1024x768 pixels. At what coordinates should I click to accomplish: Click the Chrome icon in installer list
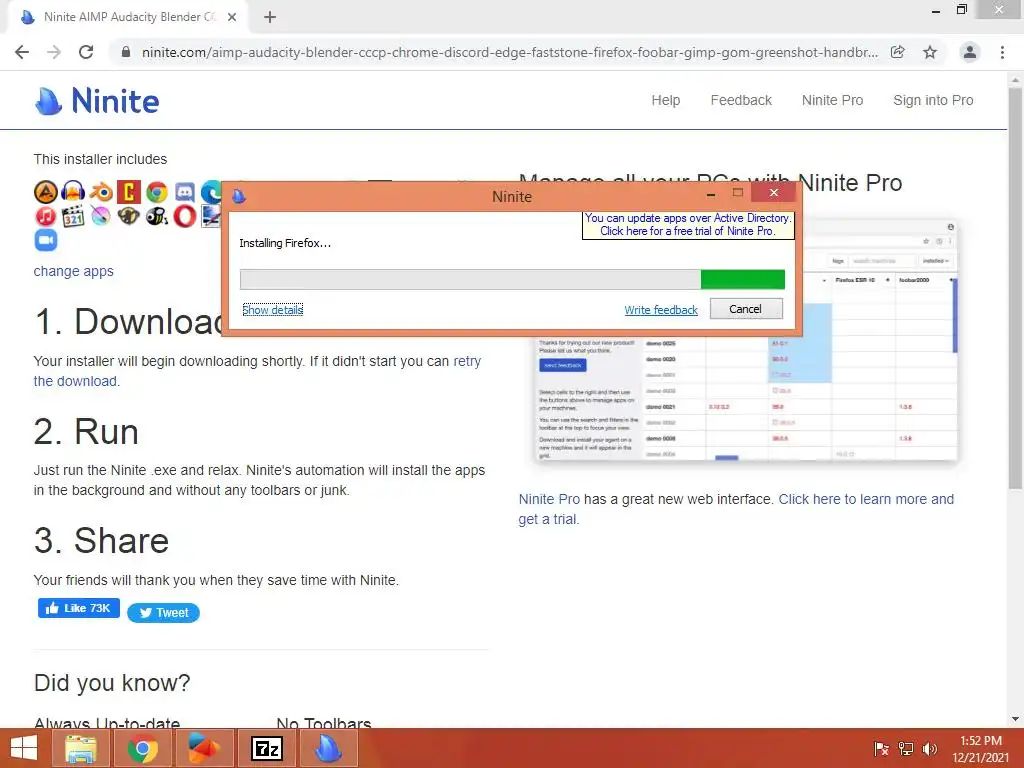[157, 192]
